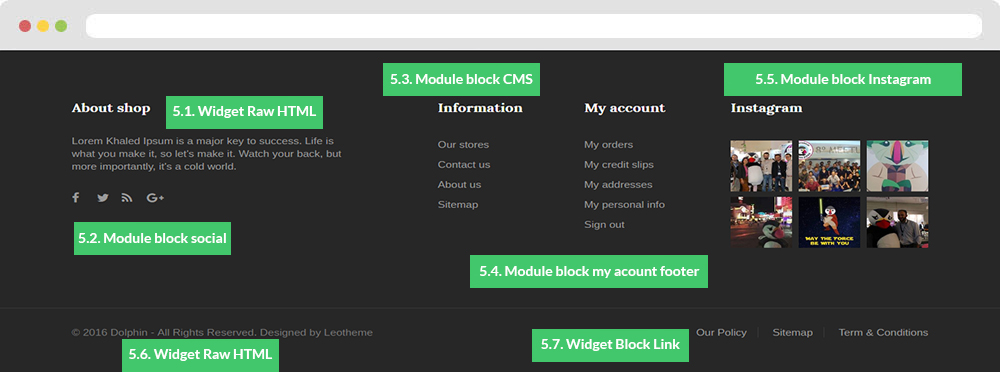Open Sitemap under Information
The image size is (1000, 372).
458,205
